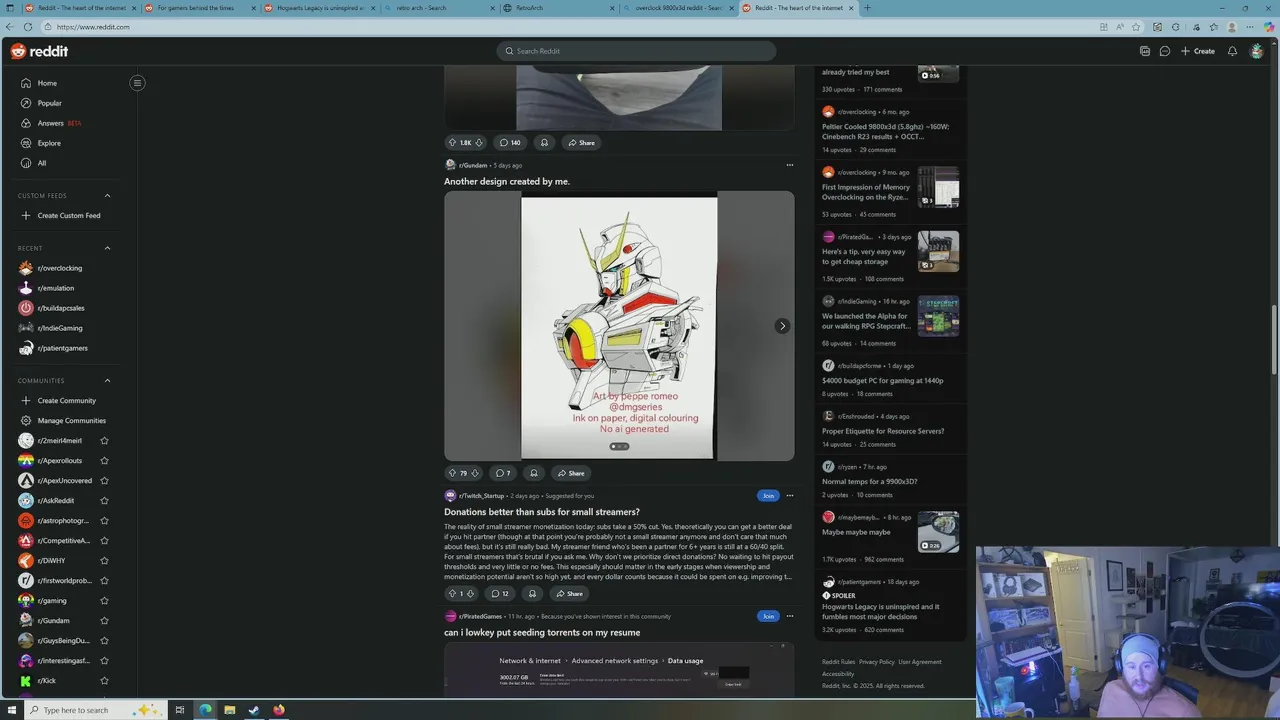Screen dimensions: 1280x720
Task: Give award on the Gundam design post
Action: pyautogui.click(x=533, y=473)
